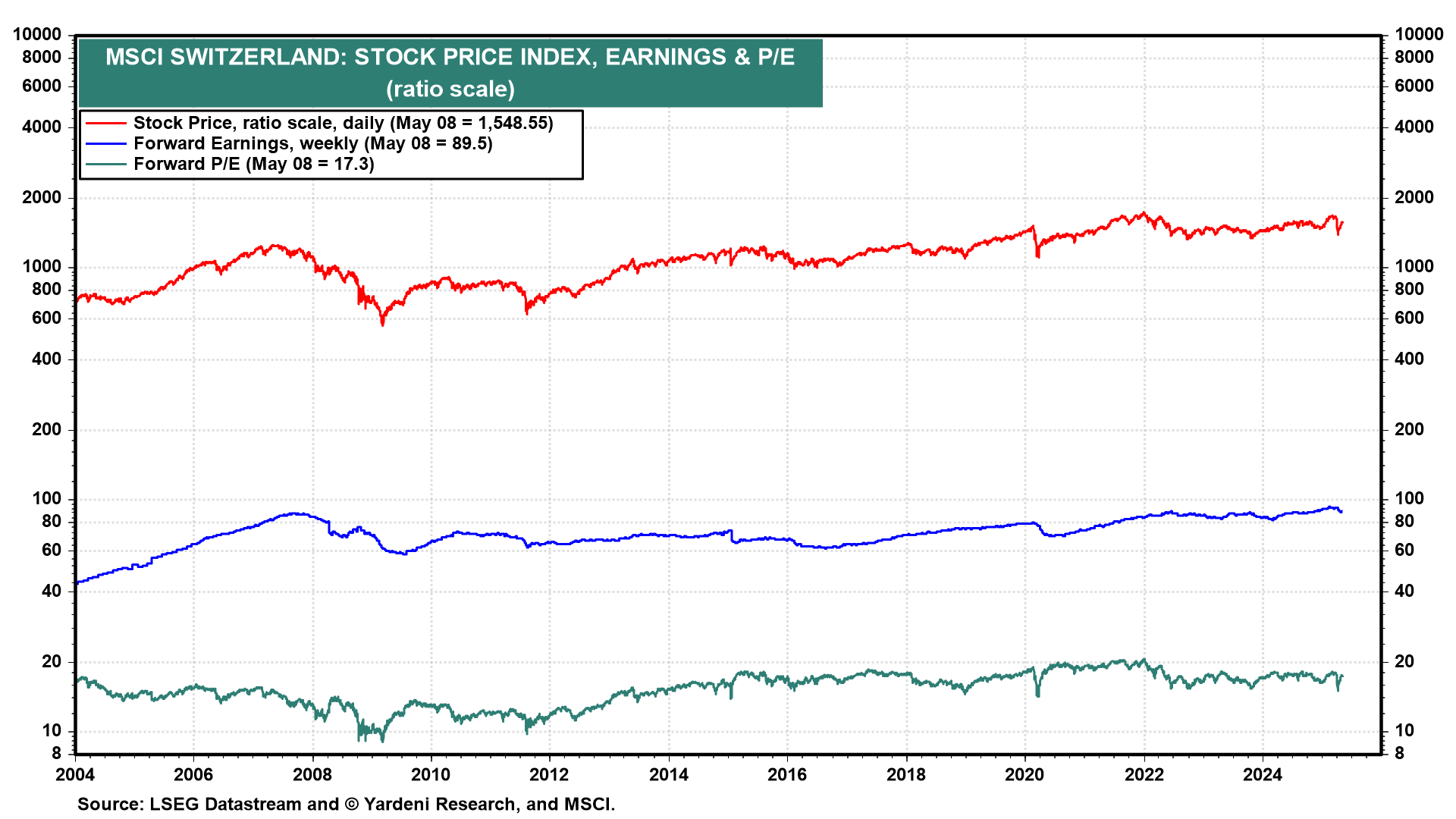Click the 400 label on left axis
Viewport: 1456px width, 819px height.
point(46,359)
